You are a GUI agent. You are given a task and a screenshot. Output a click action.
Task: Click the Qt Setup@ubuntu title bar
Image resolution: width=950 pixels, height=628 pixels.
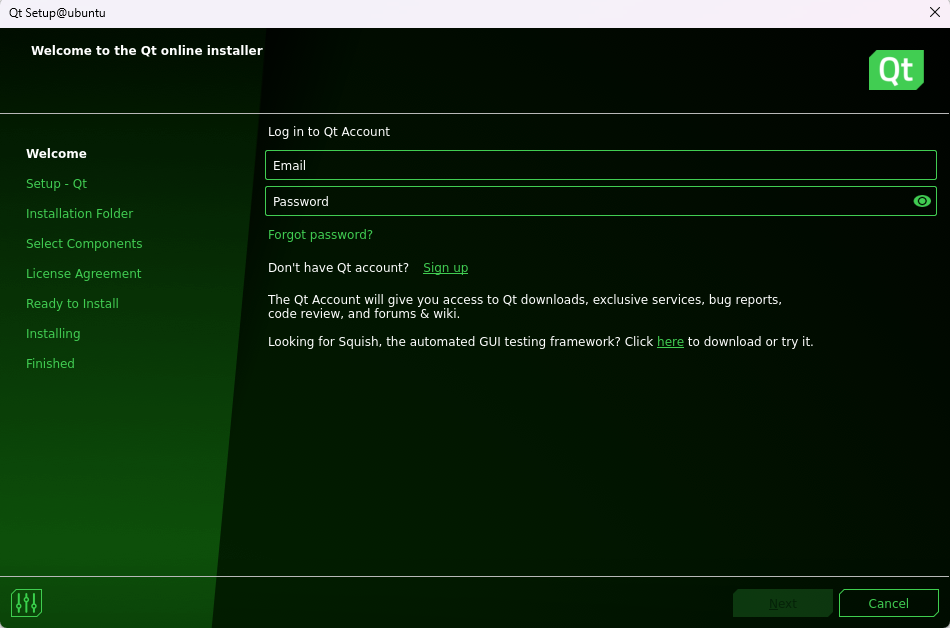click(x=400, y=13)
